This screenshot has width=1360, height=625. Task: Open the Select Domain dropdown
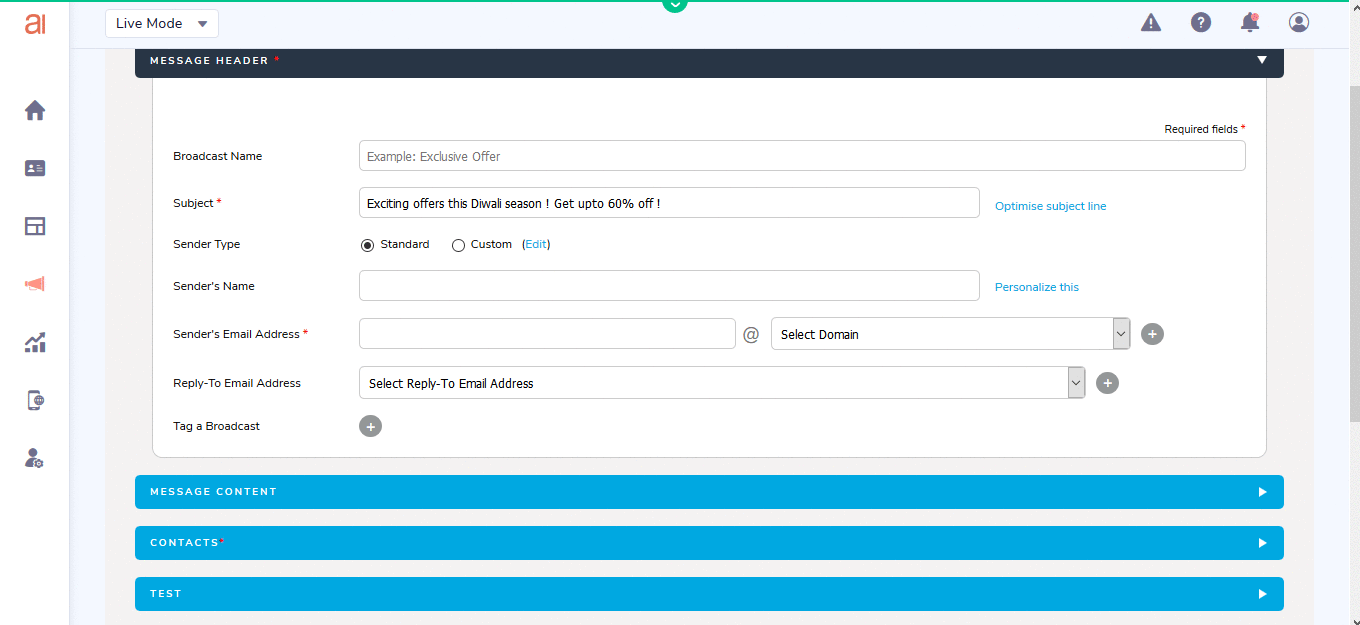pyautogui.click(x=951, y=334)
